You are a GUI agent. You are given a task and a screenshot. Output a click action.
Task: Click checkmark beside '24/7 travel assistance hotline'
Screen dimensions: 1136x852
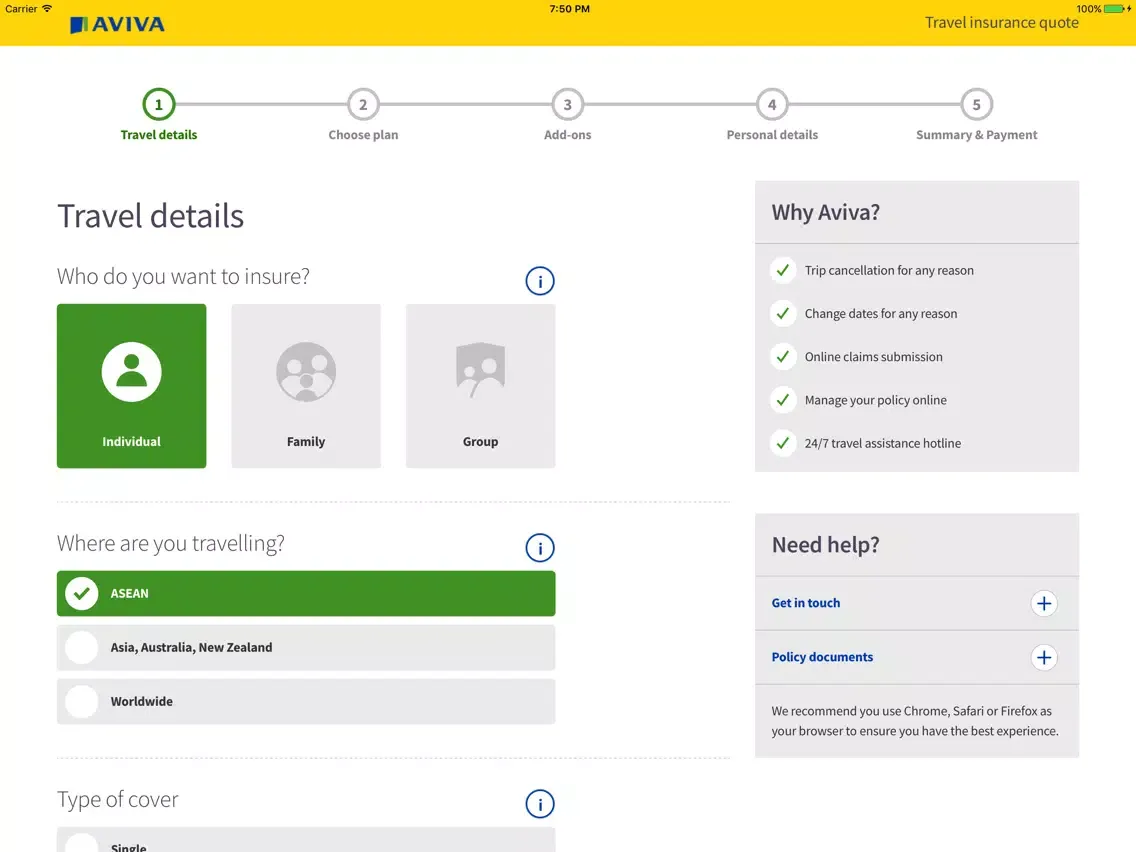(x=783, y=443)
